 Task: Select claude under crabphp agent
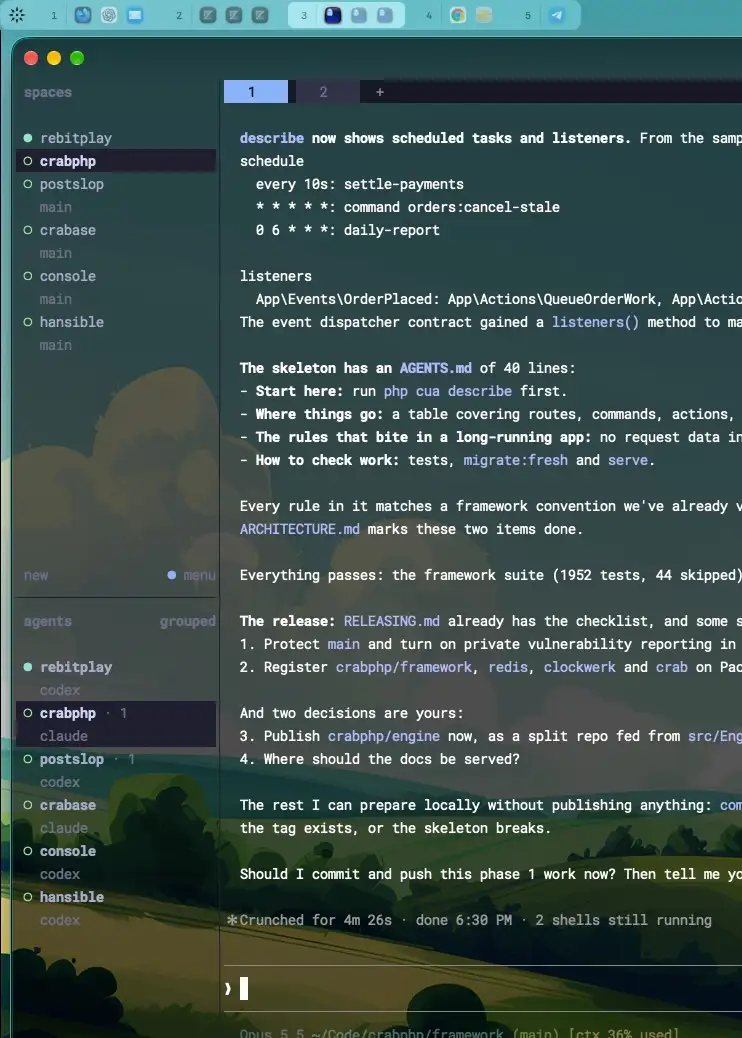click(x=64, y=736)
